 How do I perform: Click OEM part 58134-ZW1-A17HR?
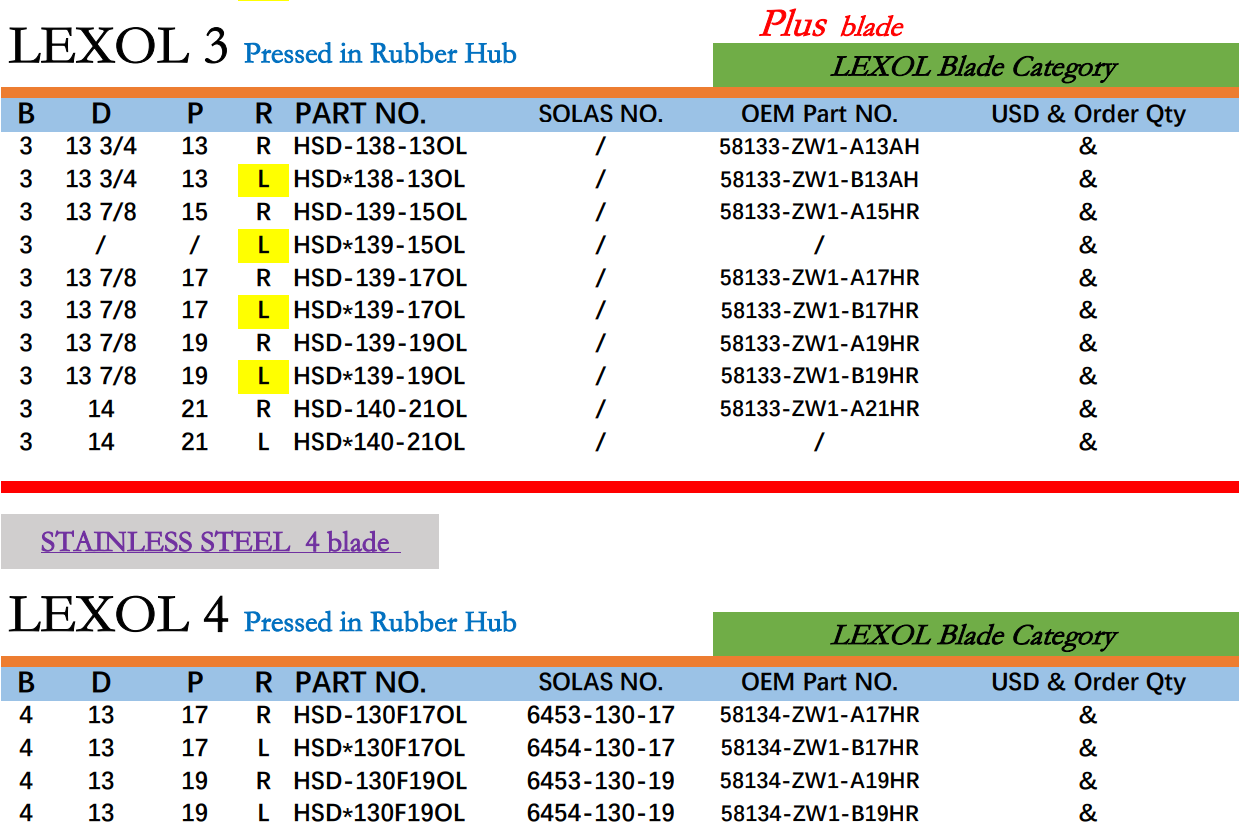click(x=819, y=715)
